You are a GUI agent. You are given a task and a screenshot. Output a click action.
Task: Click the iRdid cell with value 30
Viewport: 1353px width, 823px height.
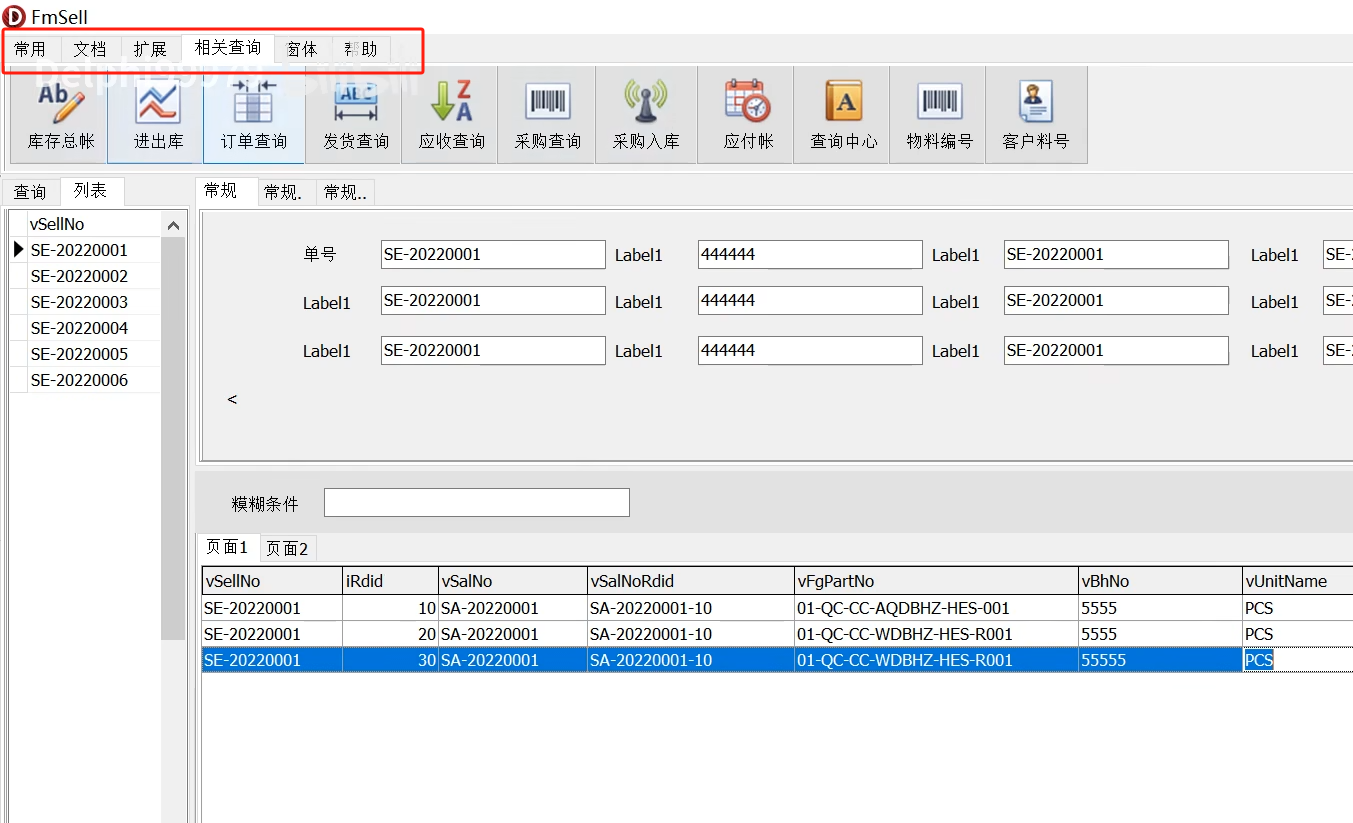point(390,660)
